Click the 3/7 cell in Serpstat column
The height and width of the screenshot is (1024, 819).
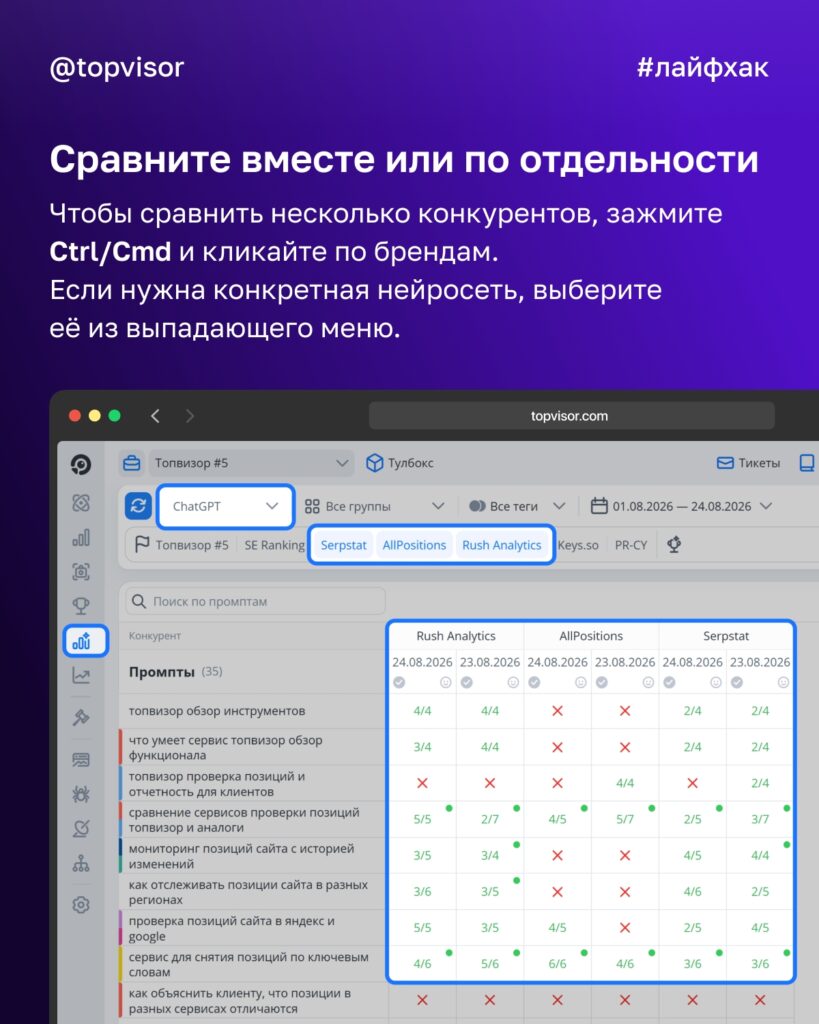(x=760, y=819)
